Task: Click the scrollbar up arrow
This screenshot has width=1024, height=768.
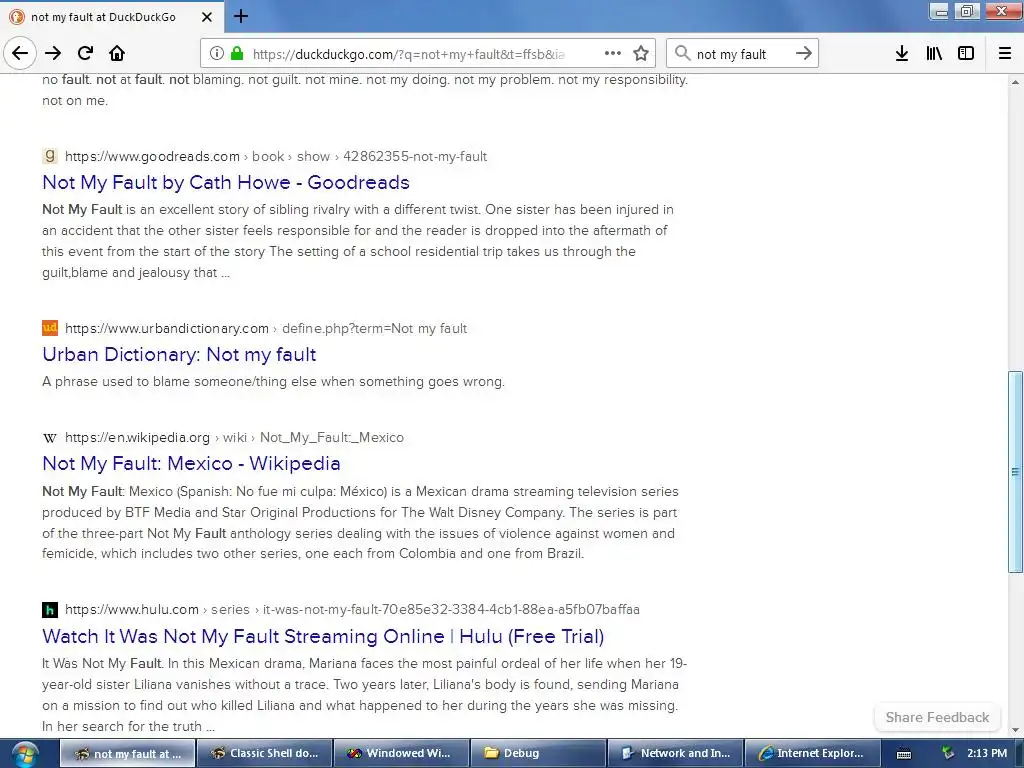Action: point(1015,82)
